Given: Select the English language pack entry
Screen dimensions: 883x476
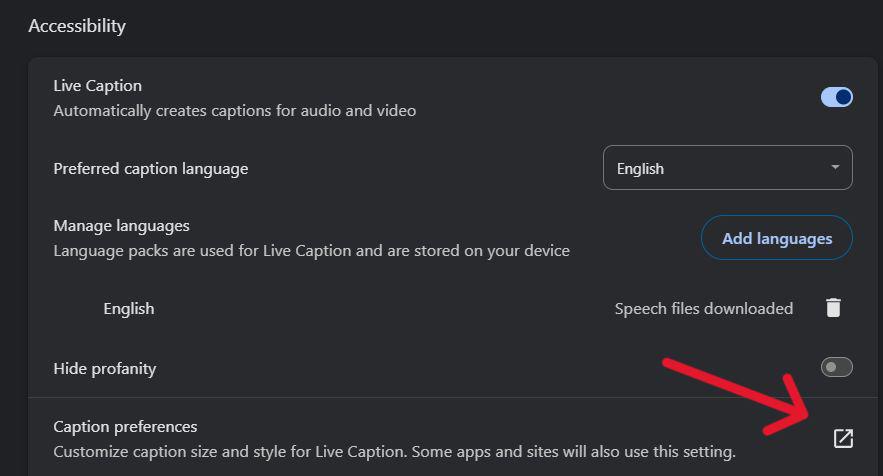Looking at the screenshot, I should click(129, 308).
